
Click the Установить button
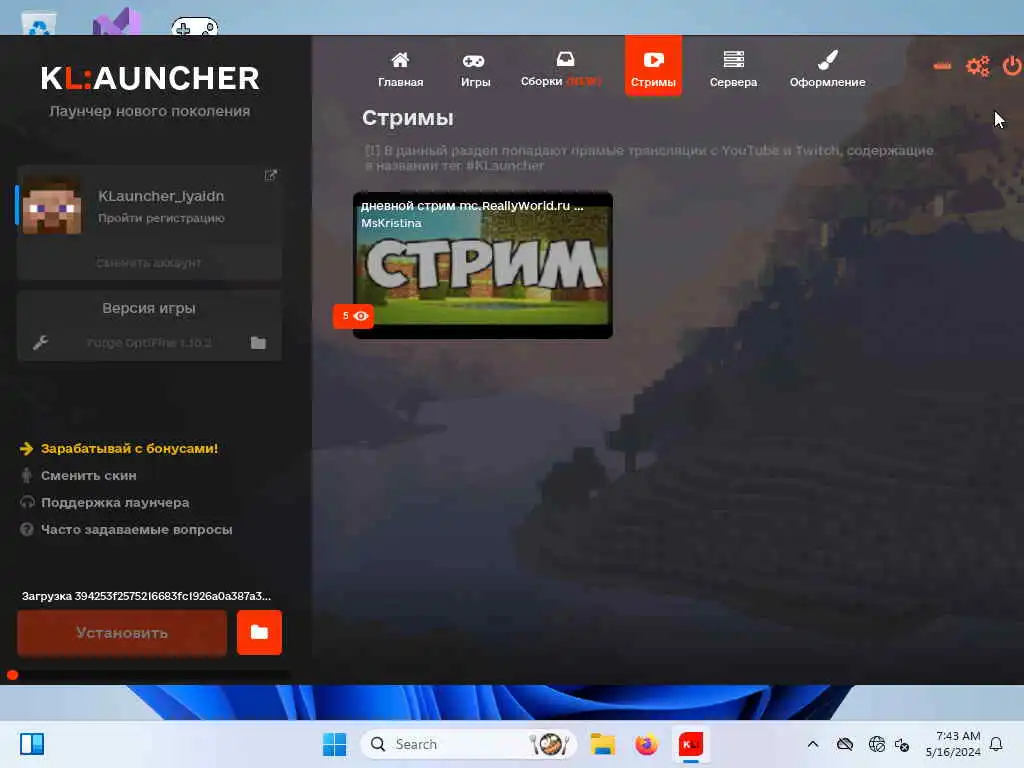click(x=122, y=633)
